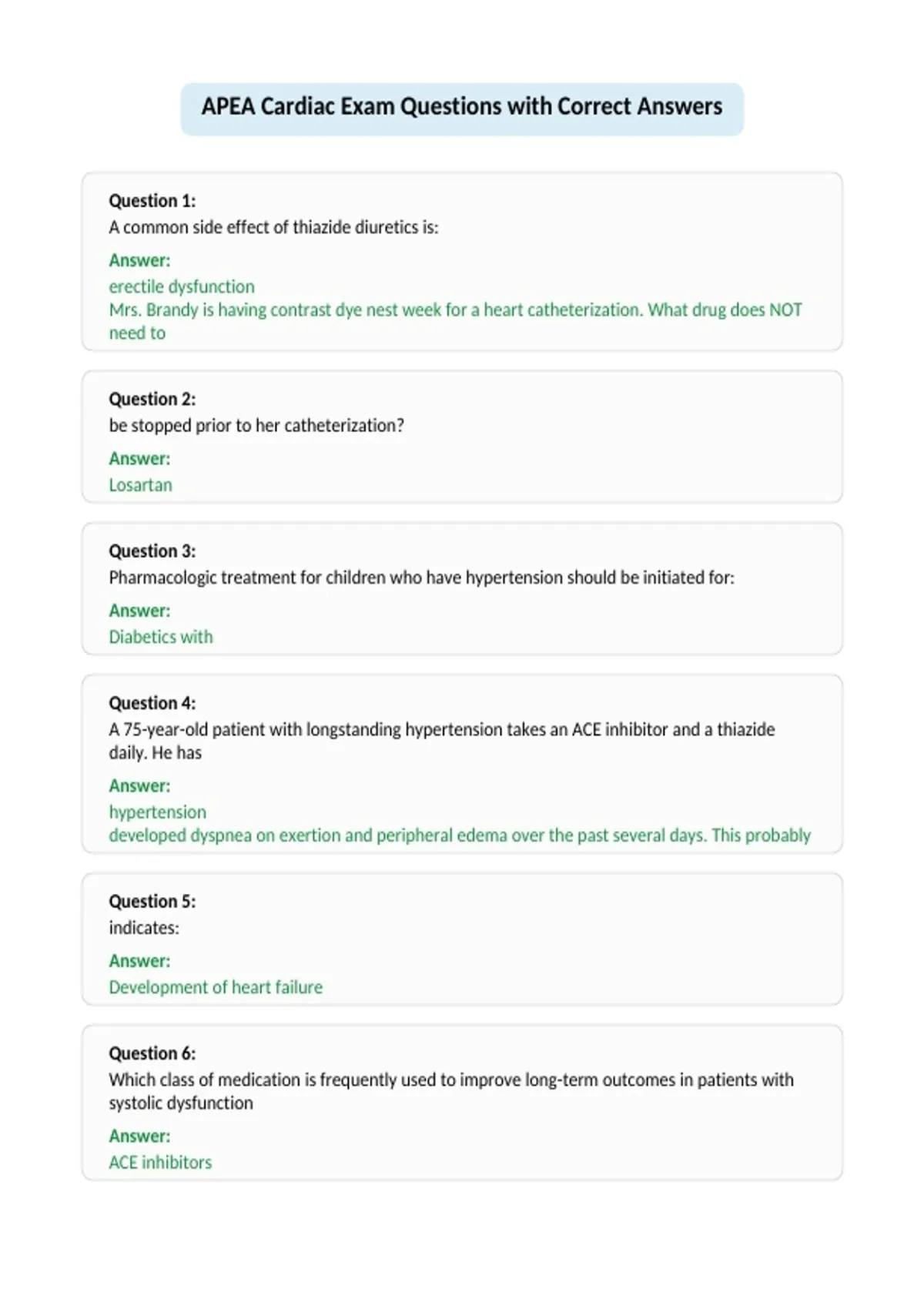Screen dimensions: 924x1309
Task: Click the 'indicates:' question text
Action: (x=144, y=928)
